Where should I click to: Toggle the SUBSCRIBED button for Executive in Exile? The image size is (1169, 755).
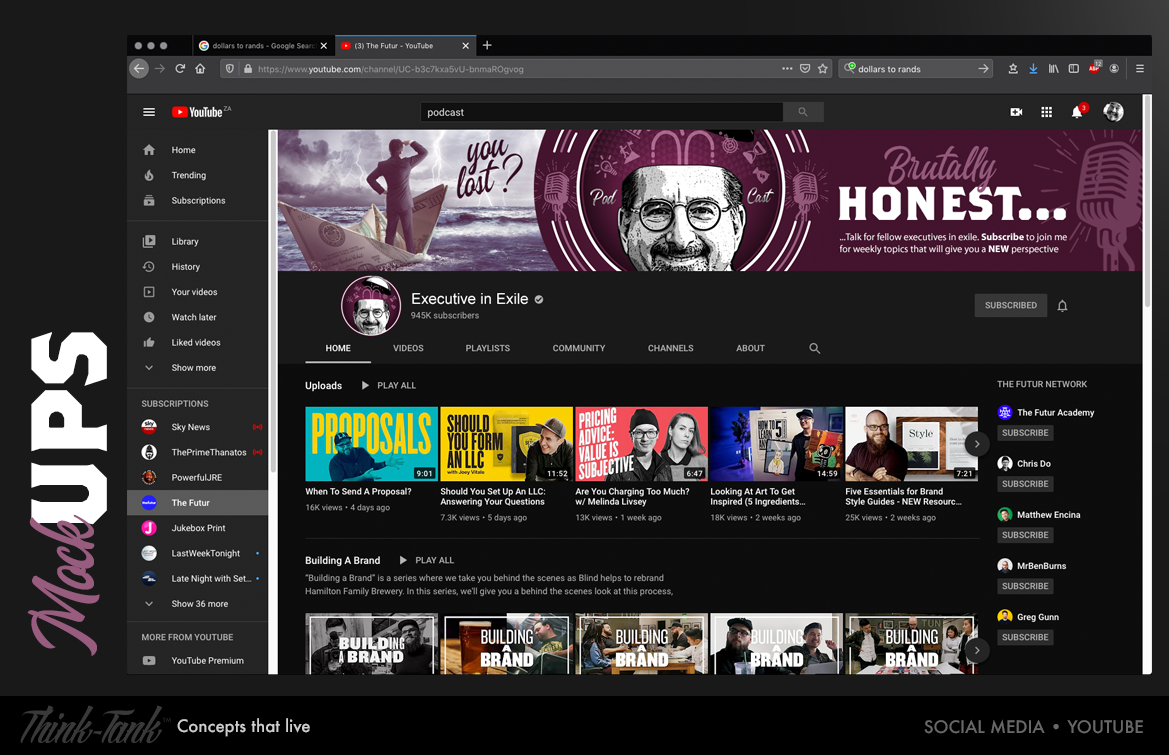(1010, 305)
